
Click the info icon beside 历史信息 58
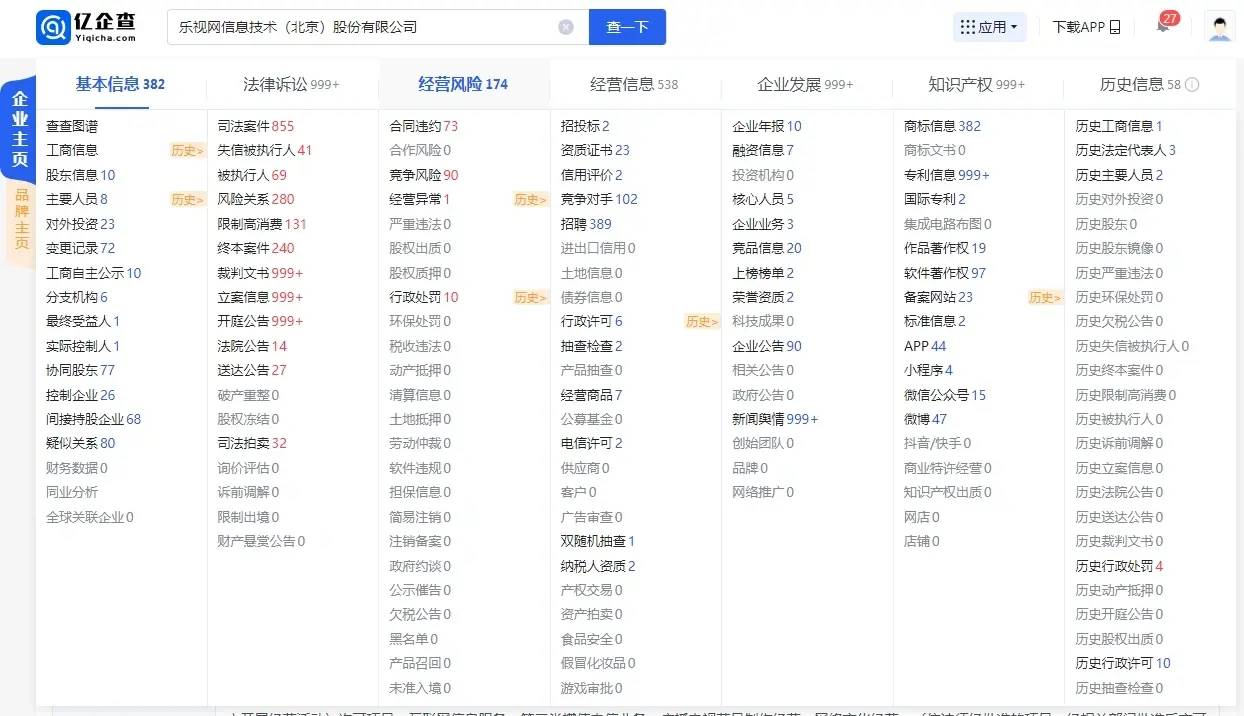coord(1192,85)
